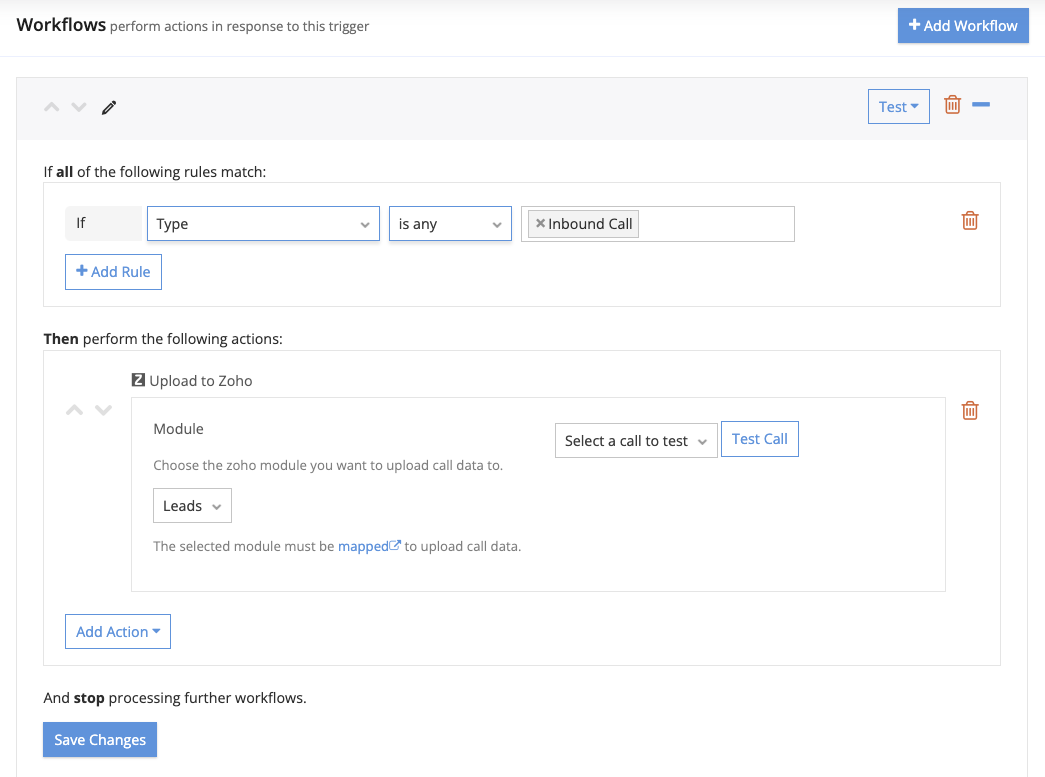
Task: Collapse the workflow with the minus icon
Action: point(981,105)
